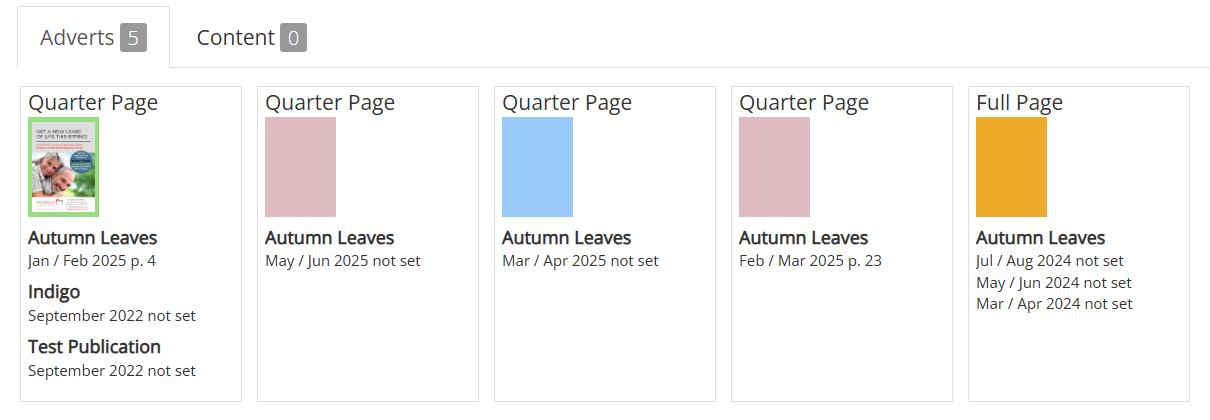This screenshot has width=1210, height=420.
Task: Open the Jan / Feb 2025 p. 4 issue
Action: coord(92,261)
